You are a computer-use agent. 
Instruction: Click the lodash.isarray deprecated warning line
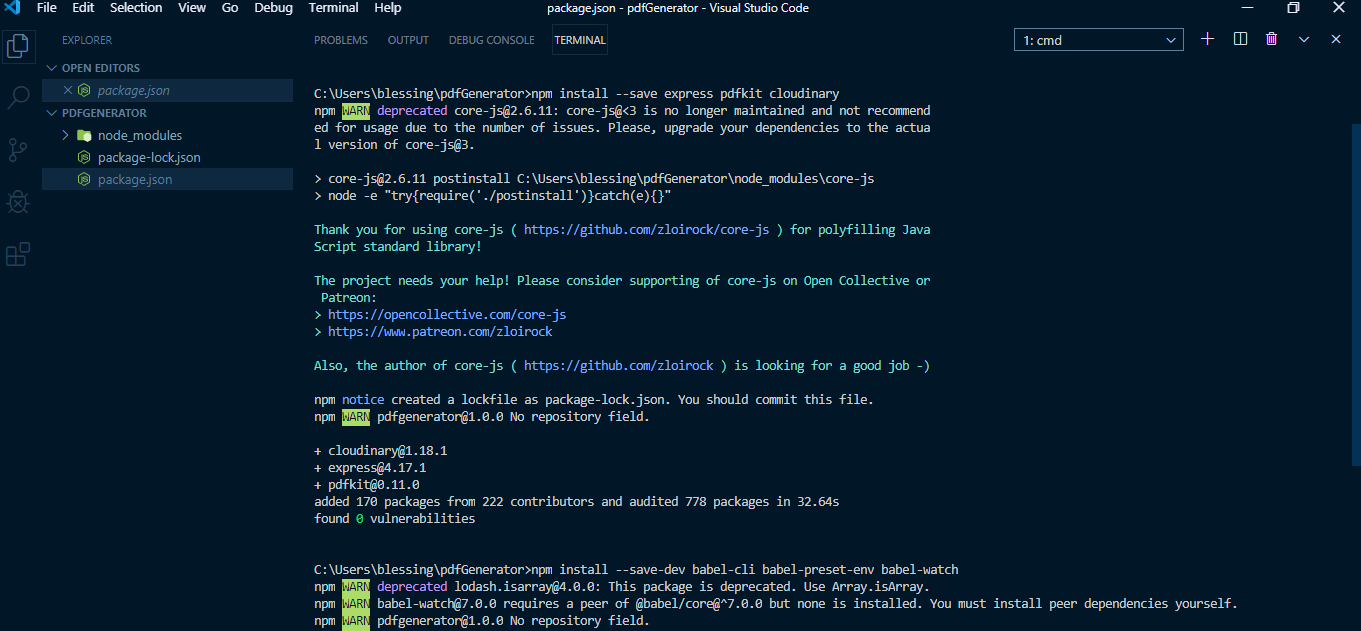tap(622, 586)
